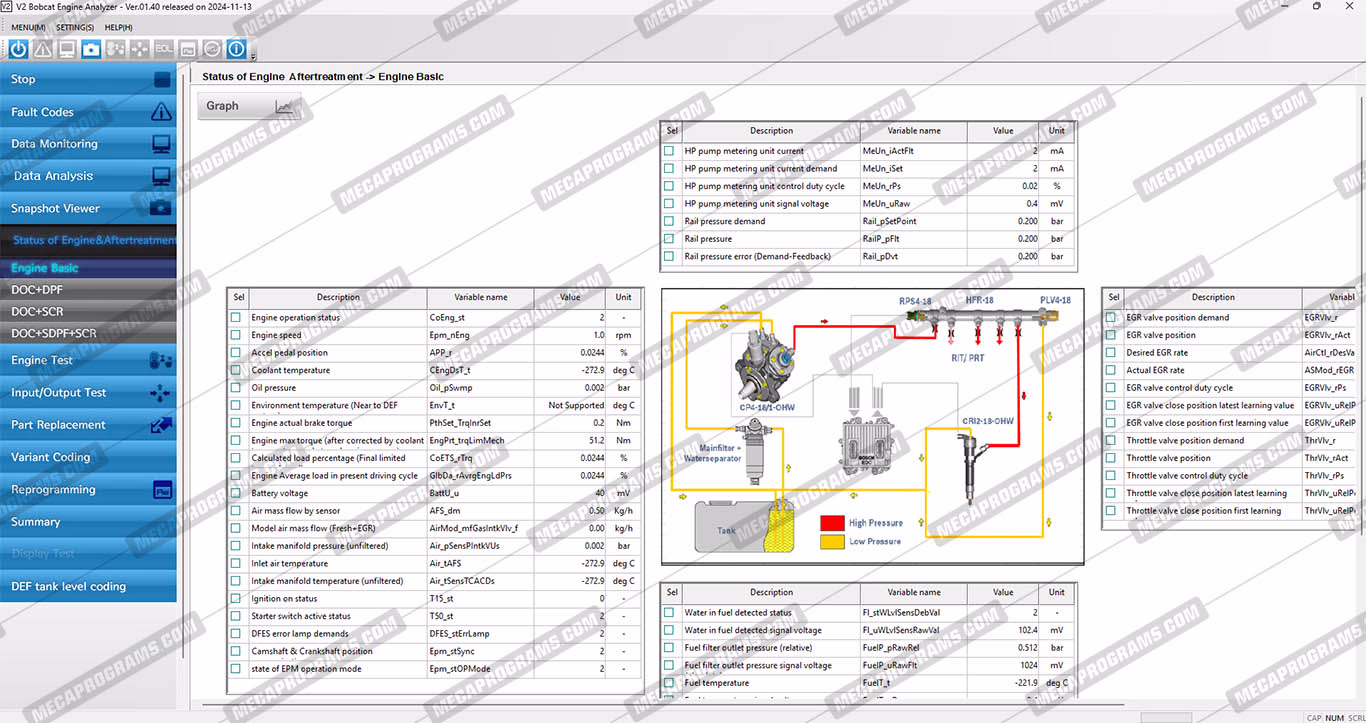Click the warning triangle toolbar icon
Viewport: 1366px width, 723px height.
click(43, 48)
